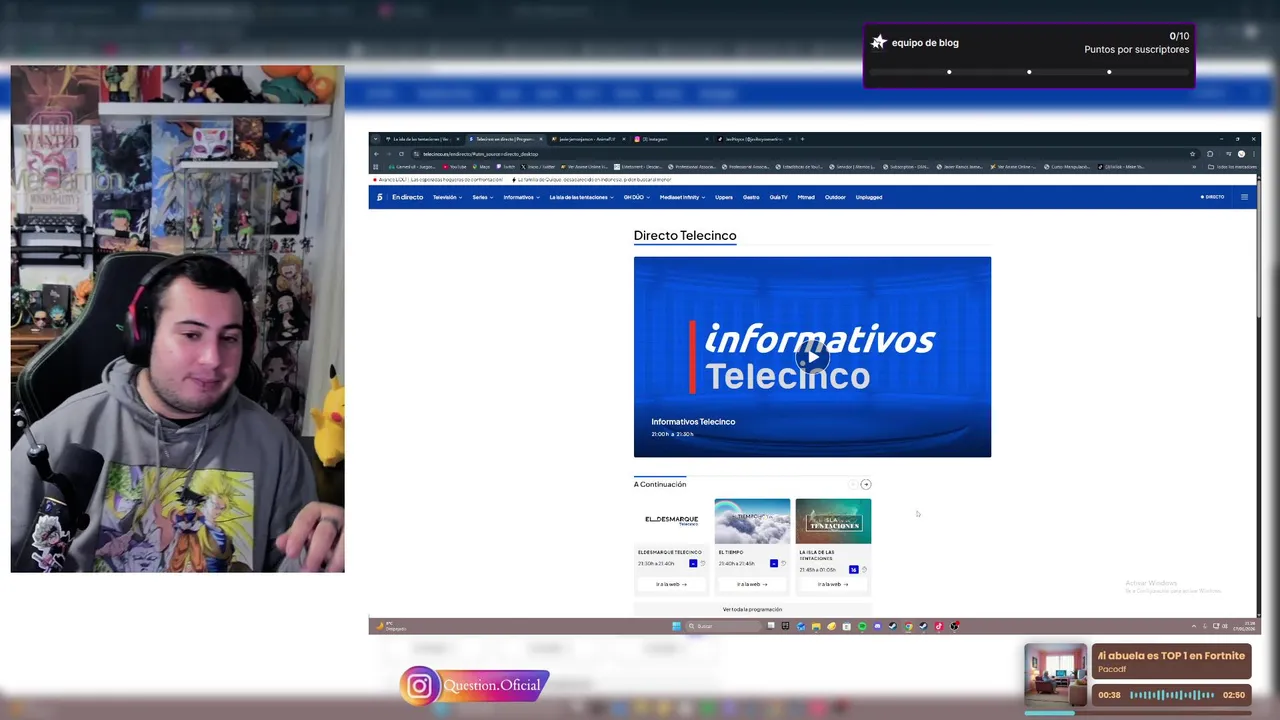
Task: Open the hamburger menu in the Telecinco header
Action: (1244, 197)
